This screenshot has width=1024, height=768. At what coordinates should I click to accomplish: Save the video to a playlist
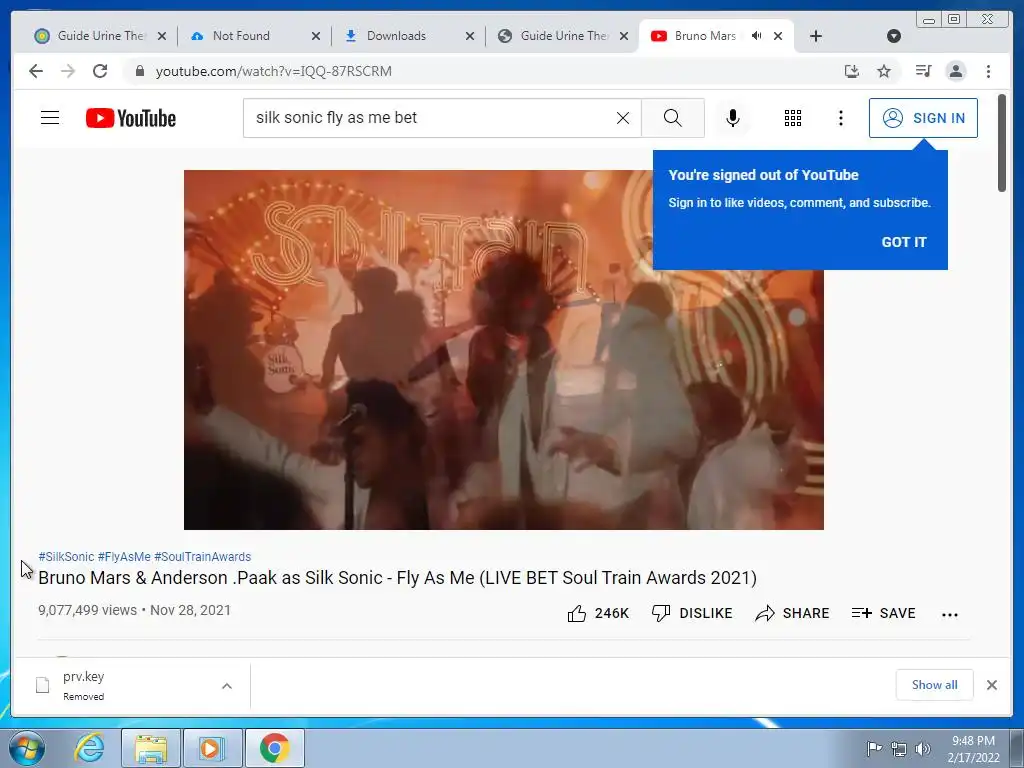point(883,613)
